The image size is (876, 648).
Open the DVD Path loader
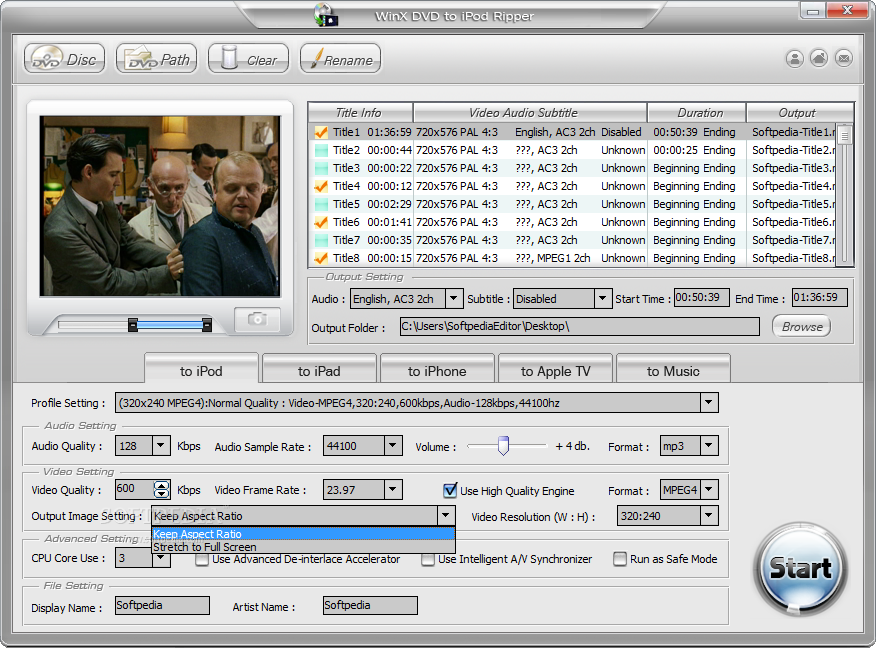(x=156, y=59)
